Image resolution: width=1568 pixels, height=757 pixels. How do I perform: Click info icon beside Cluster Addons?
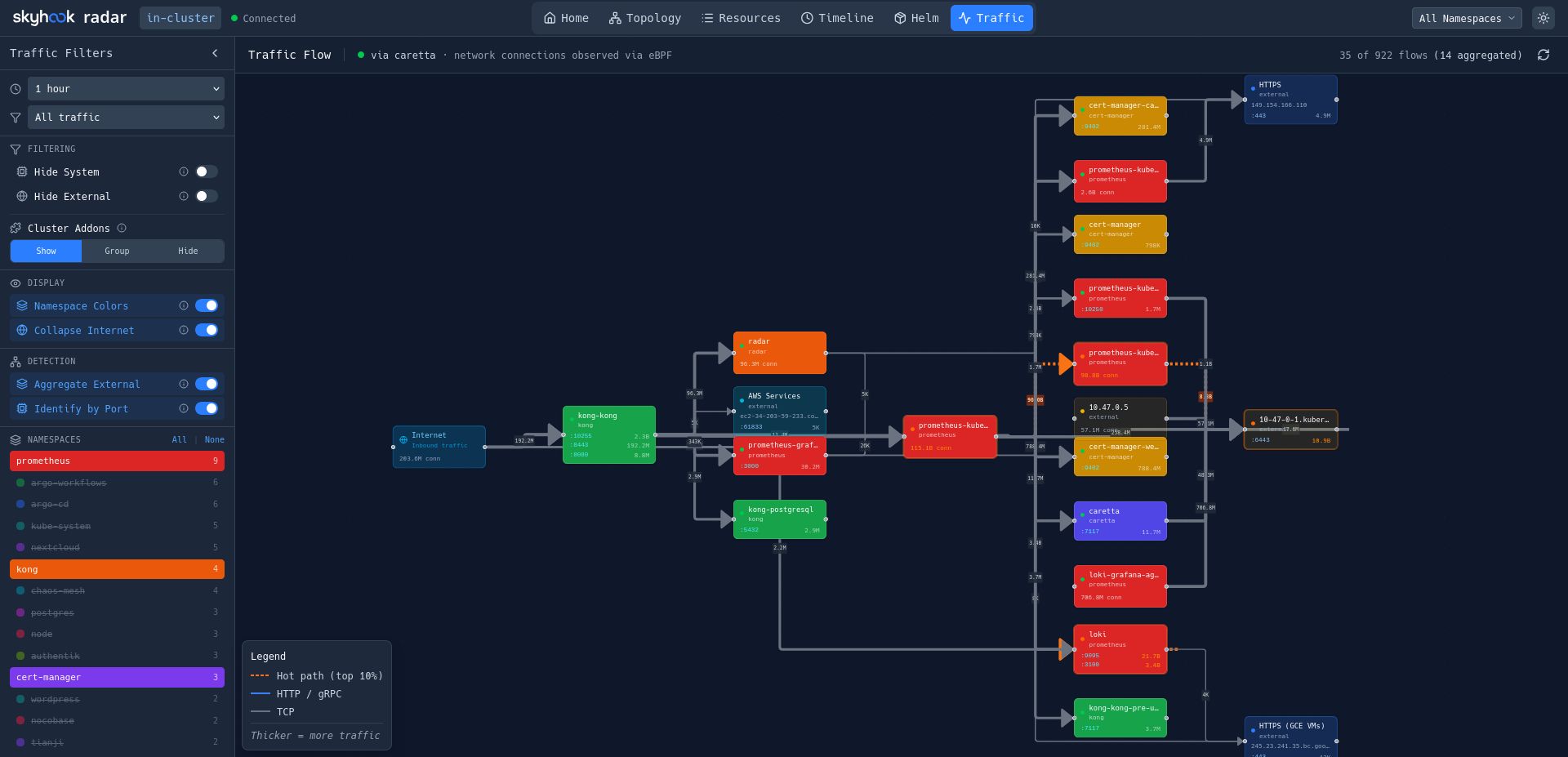click(x=122, y=228)
